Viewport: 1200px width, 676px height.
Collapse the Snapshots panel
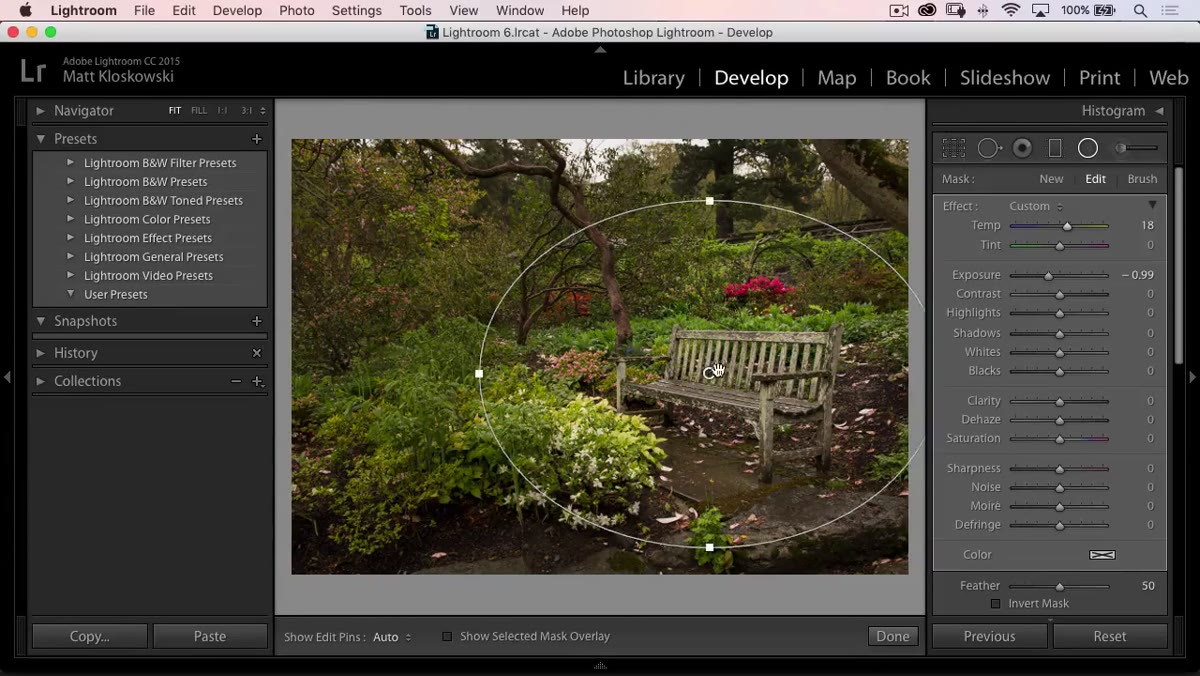pos(41,321)
